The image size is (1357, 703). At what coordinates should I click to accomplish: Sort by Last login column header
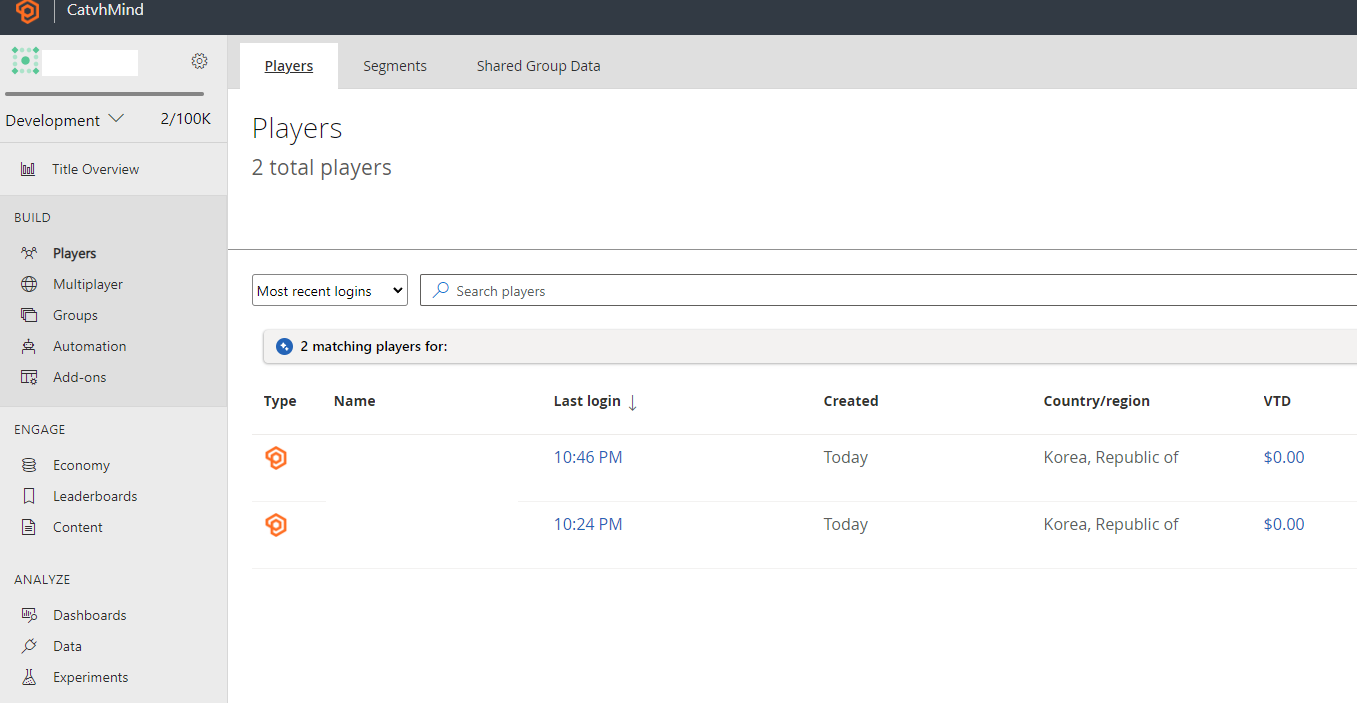(587, 401)
